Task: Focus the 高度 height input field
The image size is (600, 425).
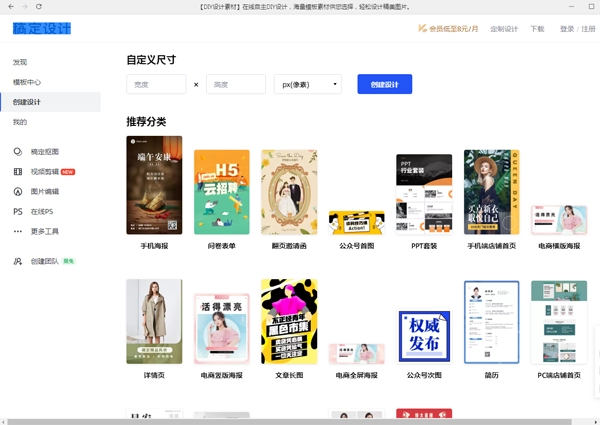Action: tap(236, 84)
